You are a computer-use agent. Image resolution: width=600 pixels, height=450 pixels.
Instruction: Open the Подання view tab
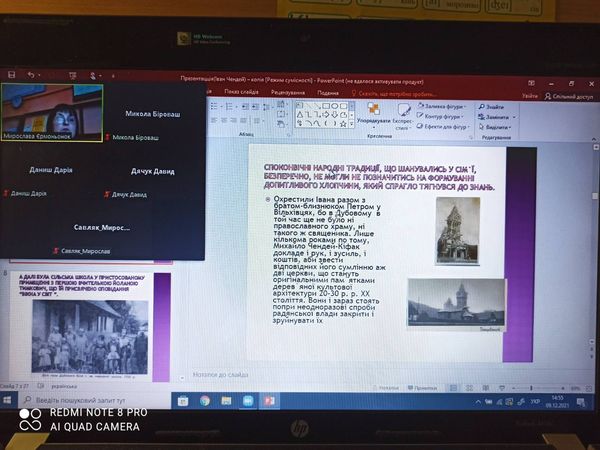tap(328, 93)
